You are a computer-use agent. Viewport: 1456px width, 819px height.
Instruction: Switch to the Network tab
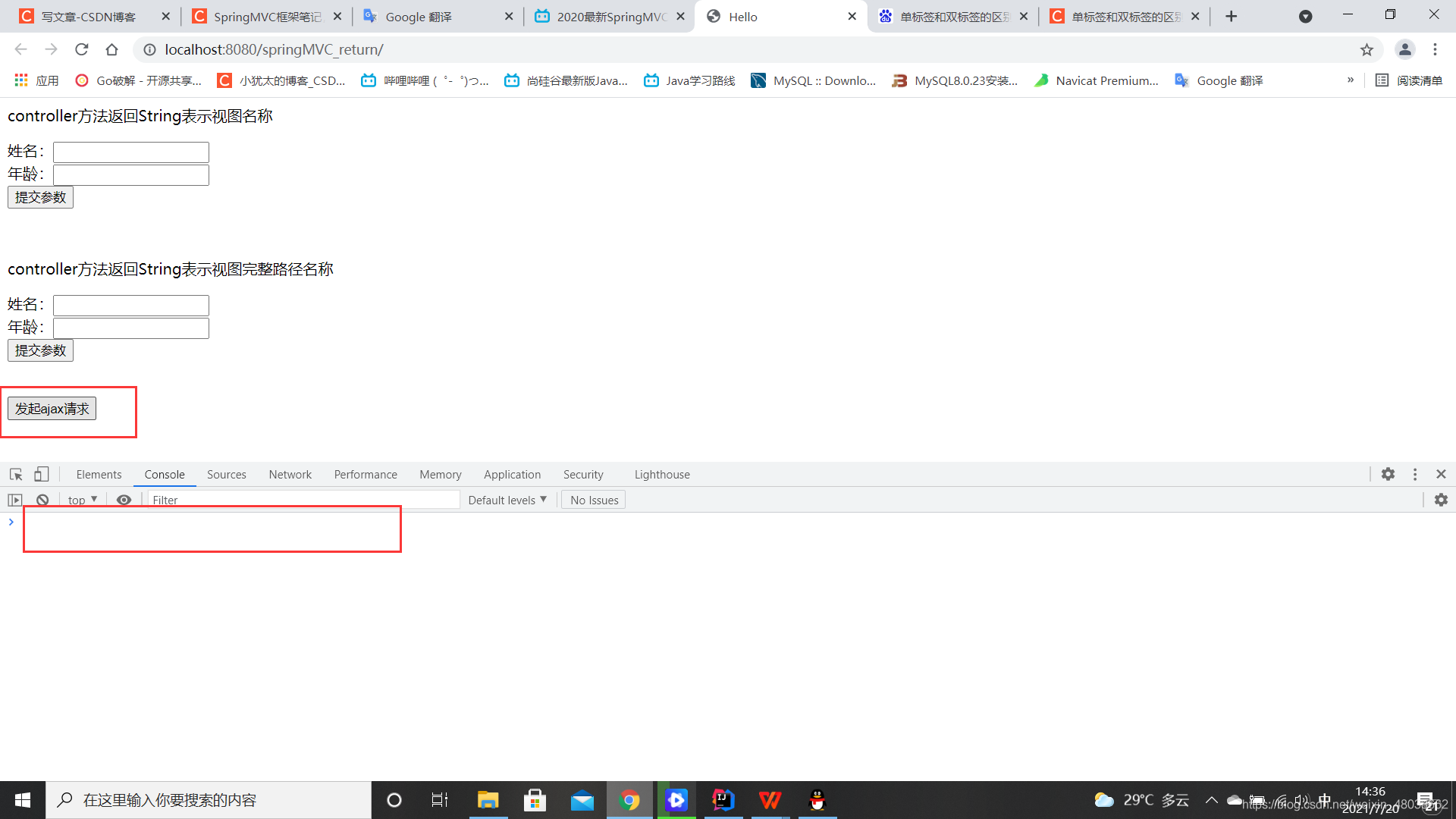[x=289, y=474]
